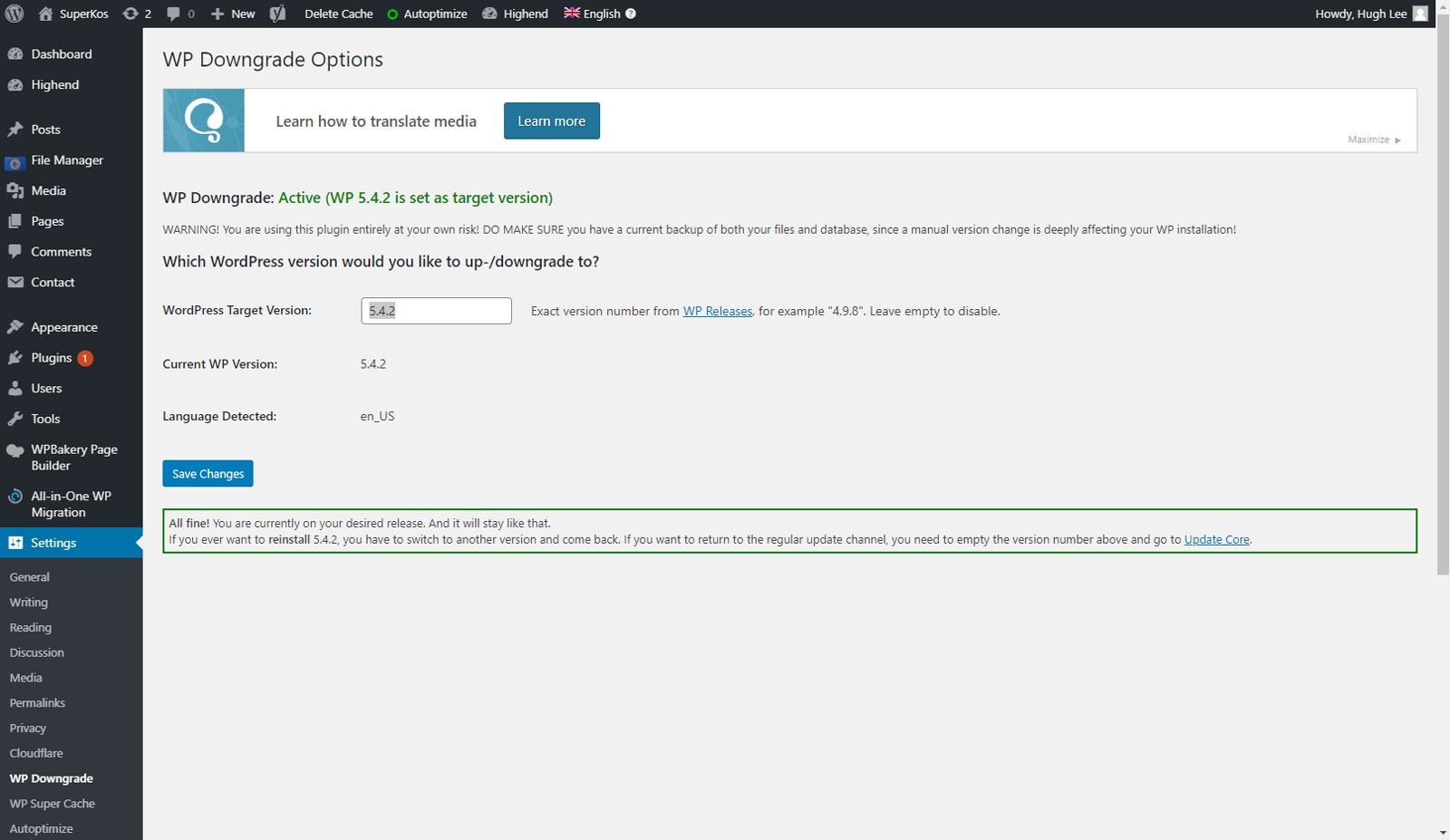This screenshot has width=1450, height=840.
Task: Open the Update Core link
Action: 1217,539
